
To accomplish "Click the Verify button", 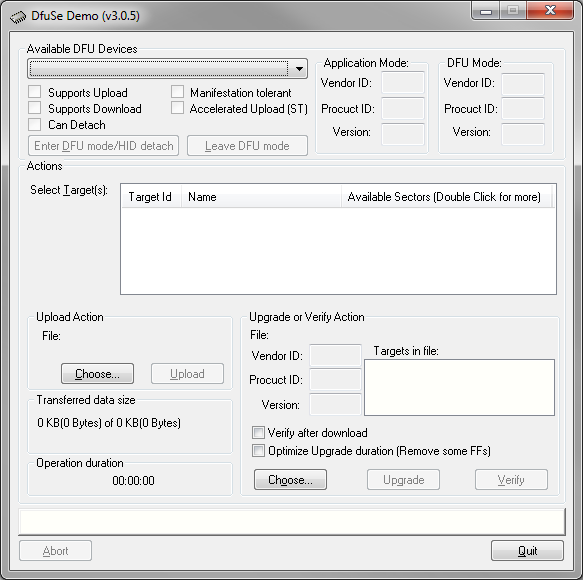I will point(511,480).
